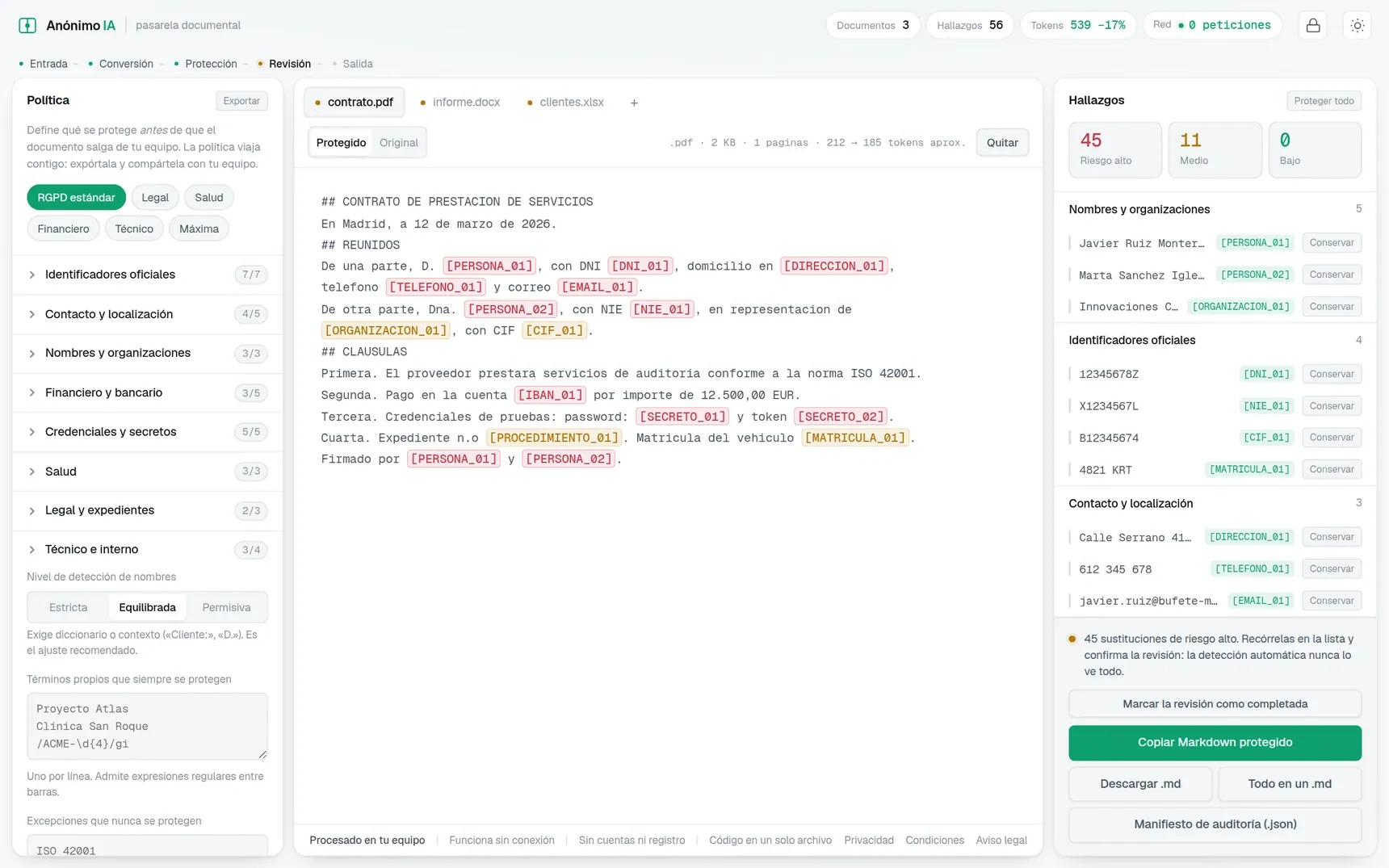
Task: Click [IBAN_01] tag in document
Action: click(x=550, y=396)
